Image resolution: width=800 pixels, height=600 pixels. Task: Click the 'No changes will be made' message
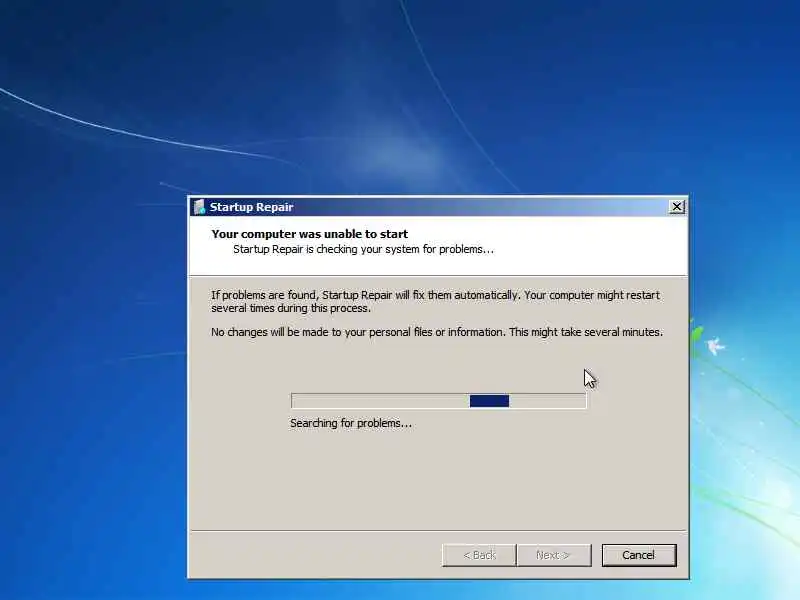tap(437, 332)
